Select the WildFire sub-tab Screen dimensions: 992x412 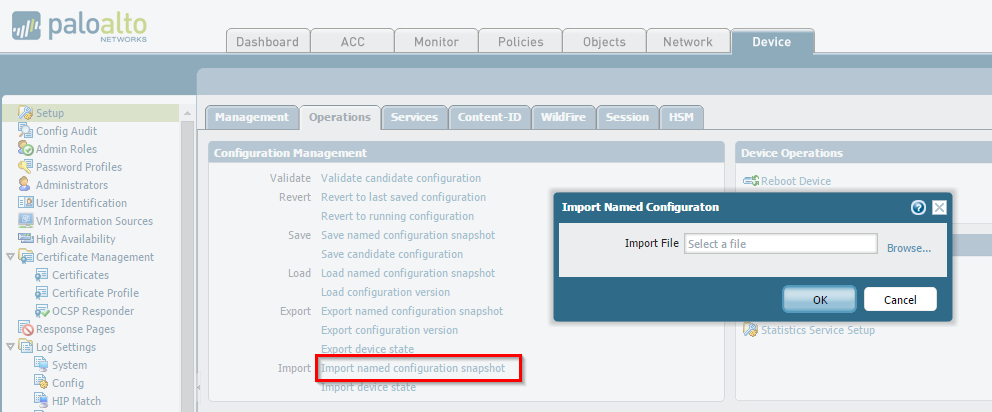click(x=563, y=117)
